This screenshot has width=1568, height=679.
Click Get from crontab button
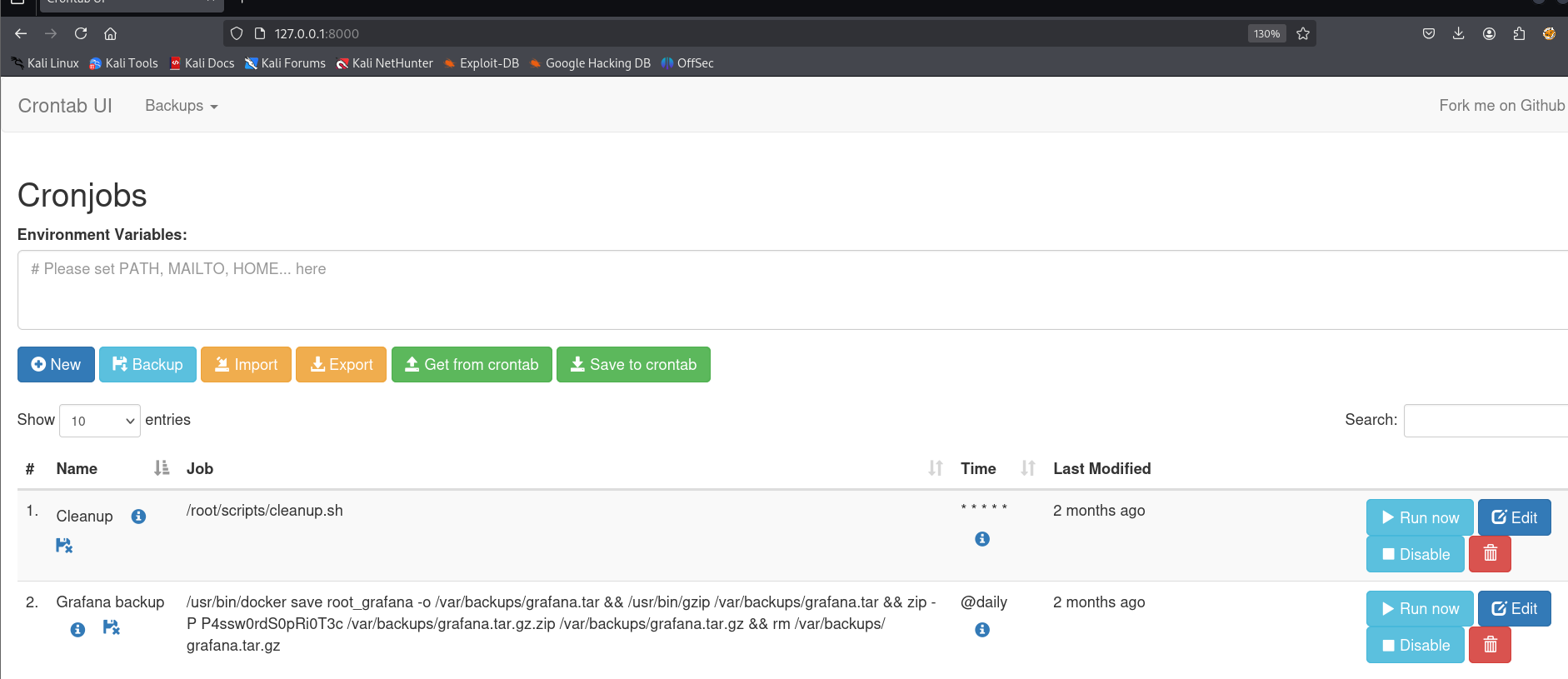pyautogui.click(x=472, y=365)
